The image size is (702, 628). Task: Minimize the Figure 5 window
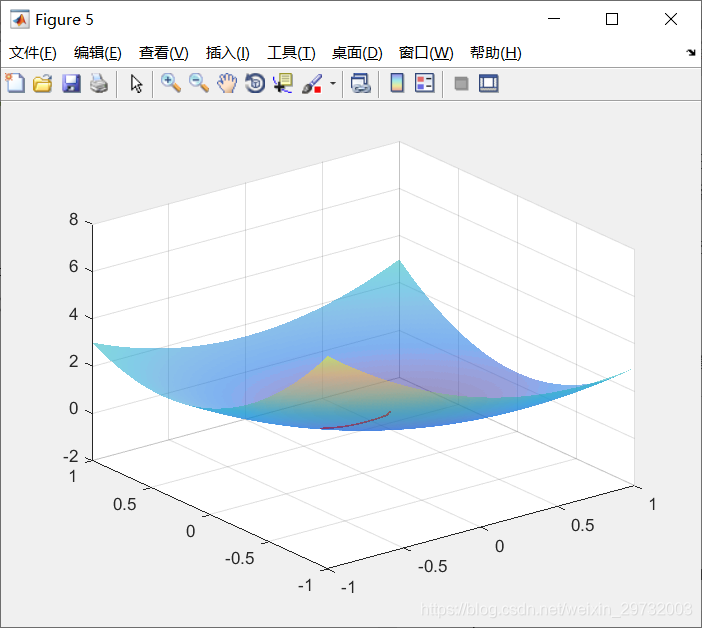[554, 19]
